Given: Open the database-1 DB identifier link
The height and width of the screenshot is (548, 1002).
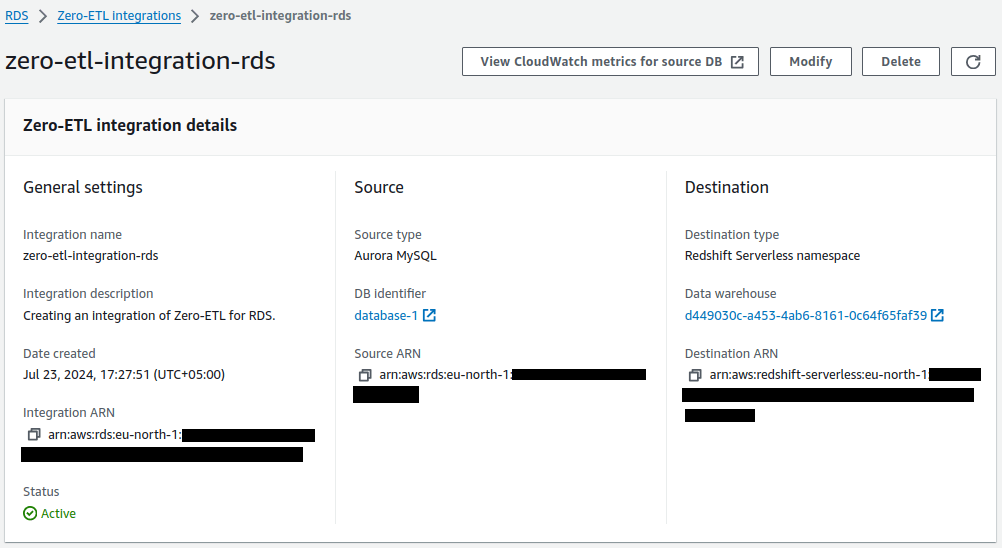Looking at the screenshot, I should [x=386, y=315].
